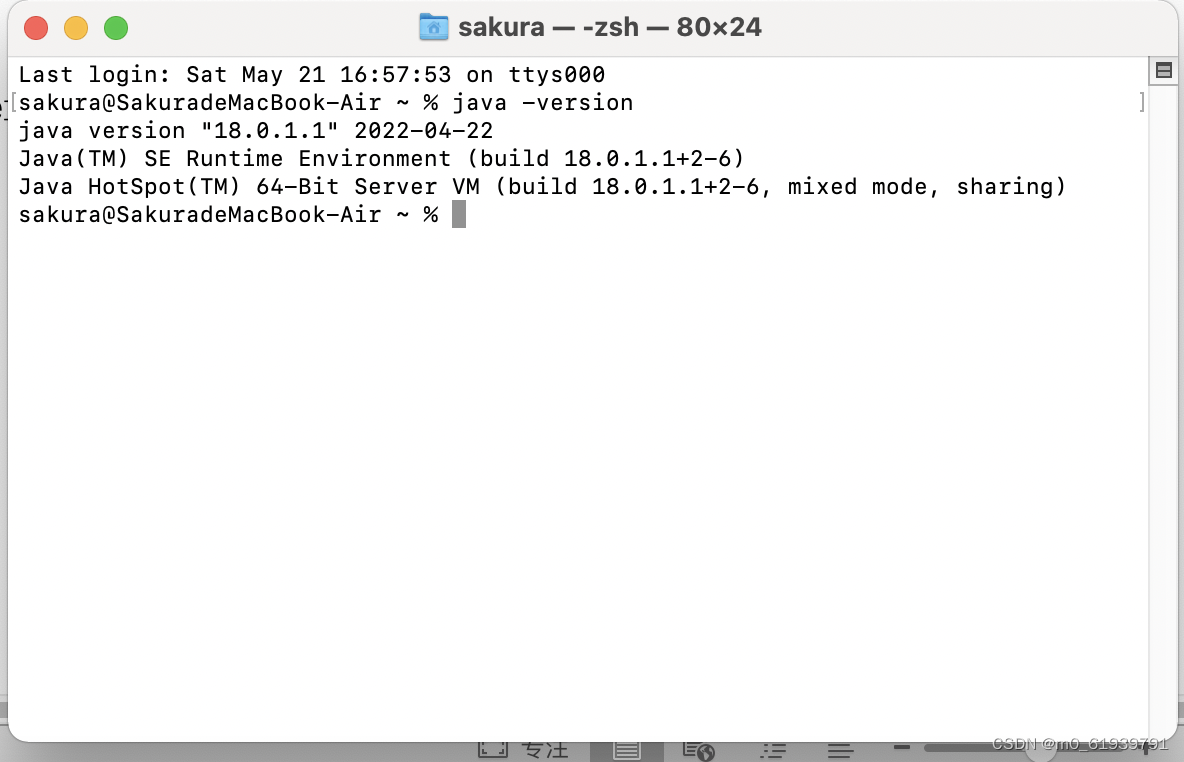Click at the blinking cursor shell prompt
This screenshot has height=762, width=1184.
point(459,214)
